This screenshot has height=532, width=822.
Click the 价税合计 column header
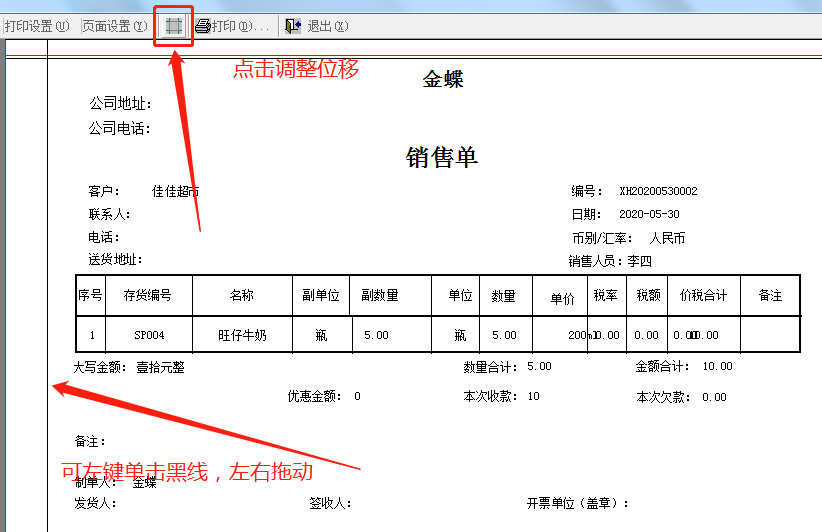pos(704,296)
